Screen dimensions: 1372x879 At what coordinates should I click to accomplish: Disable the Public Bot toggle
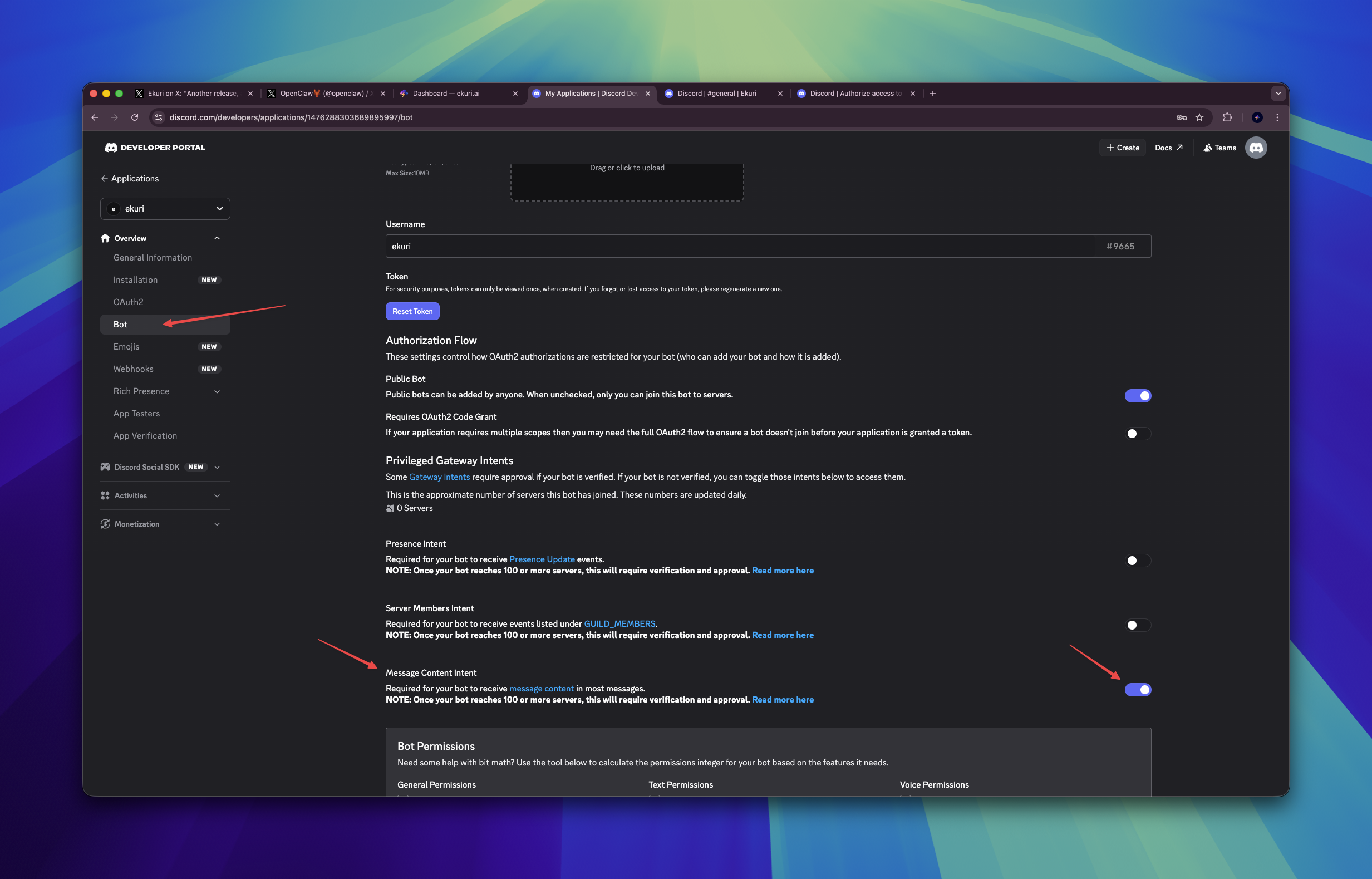click(x=1138, y=396)
